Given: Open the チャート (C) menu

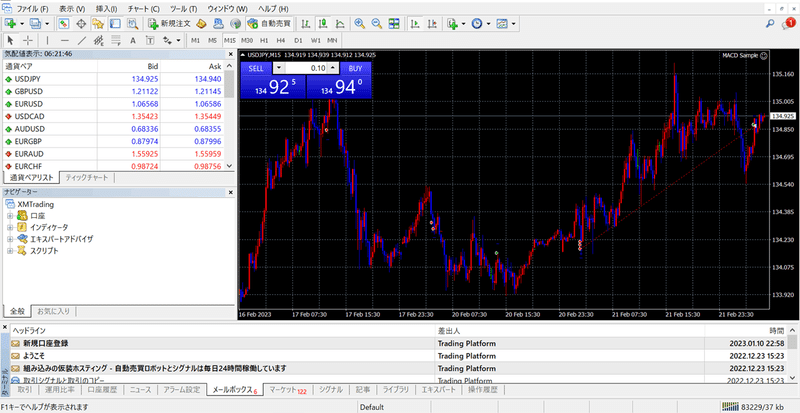Looking at the screenshot, I should 144,9.
